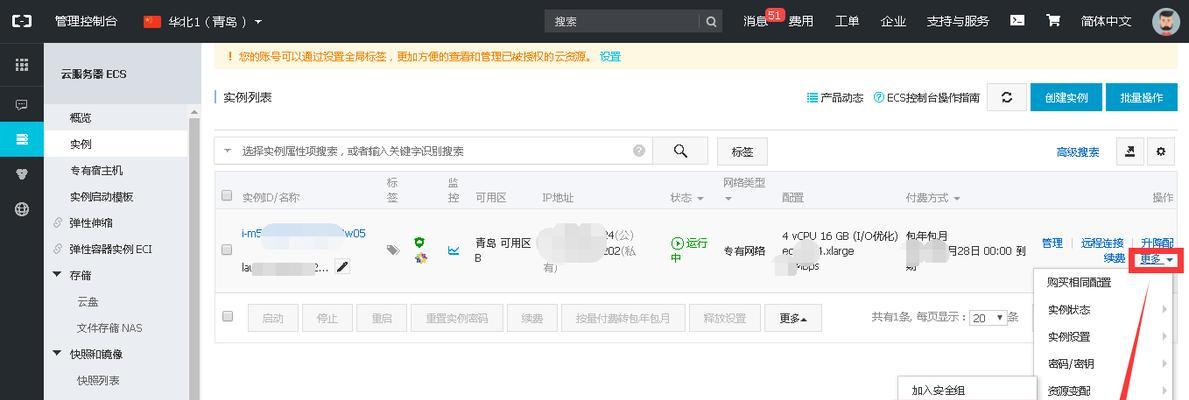Viewport: 1189px width, 400px height.
Task: Click the green running status icon
Action: (678, 243)
